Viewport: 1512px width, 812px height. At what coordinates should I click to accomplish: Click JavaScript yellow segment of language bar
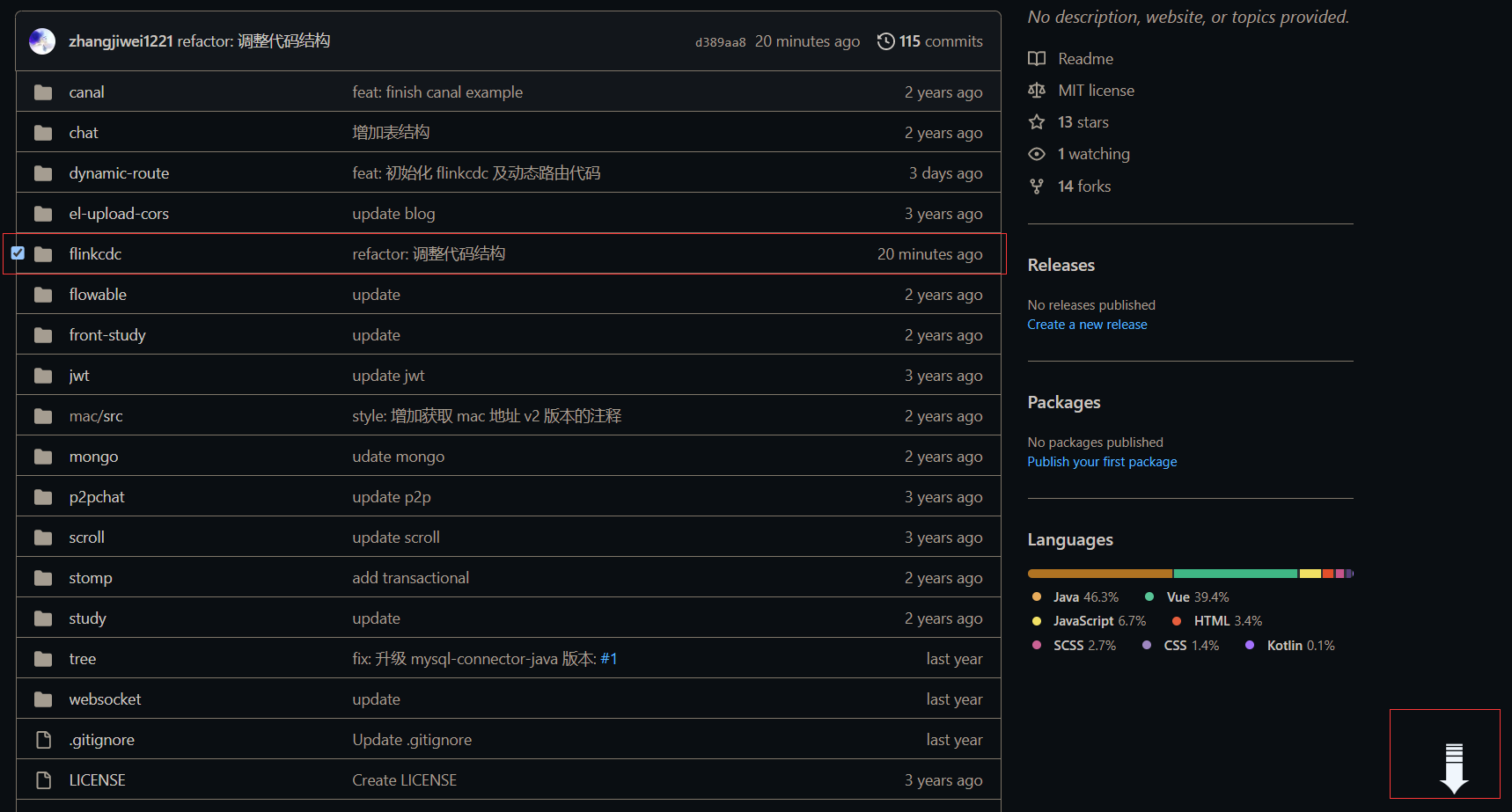(1310, 574)
